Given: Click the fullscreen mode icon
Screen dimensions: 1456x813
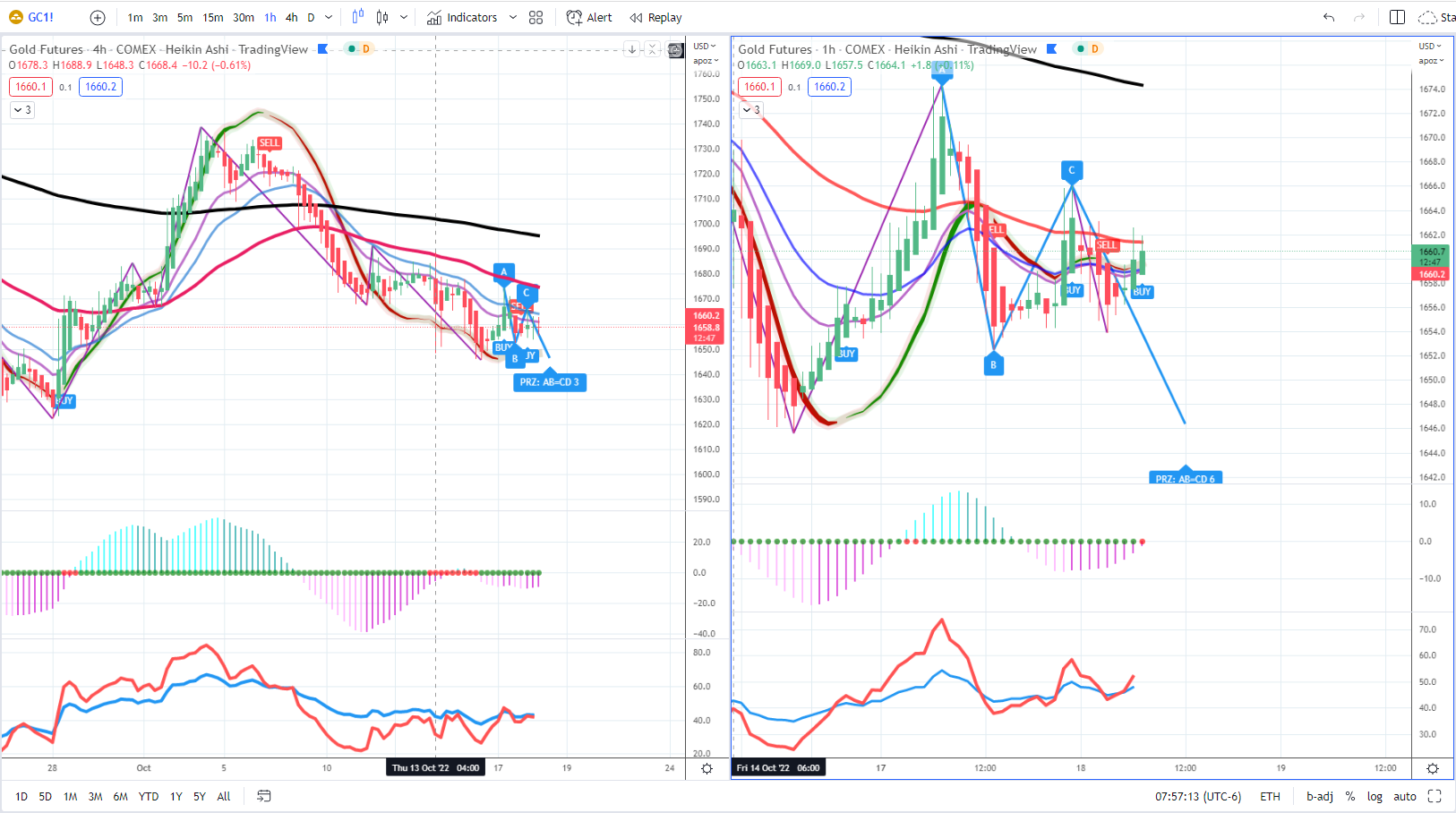Looking at the screenshot, I should pyautogui.click(x=1435, y=796).
